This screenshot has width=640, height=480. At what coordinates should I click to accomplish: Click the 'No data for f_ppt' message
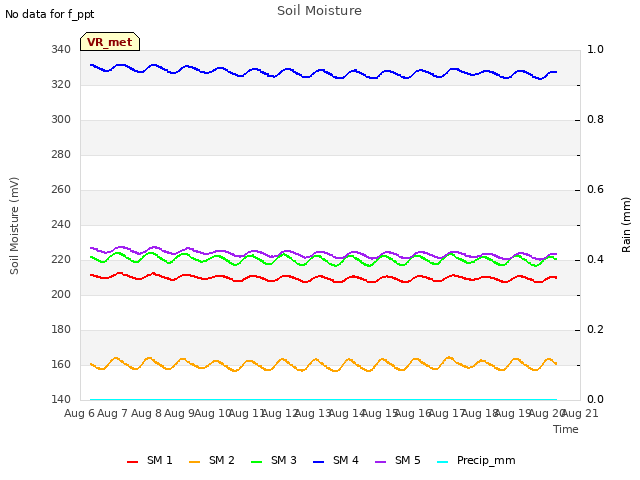[x=49, y=14]
